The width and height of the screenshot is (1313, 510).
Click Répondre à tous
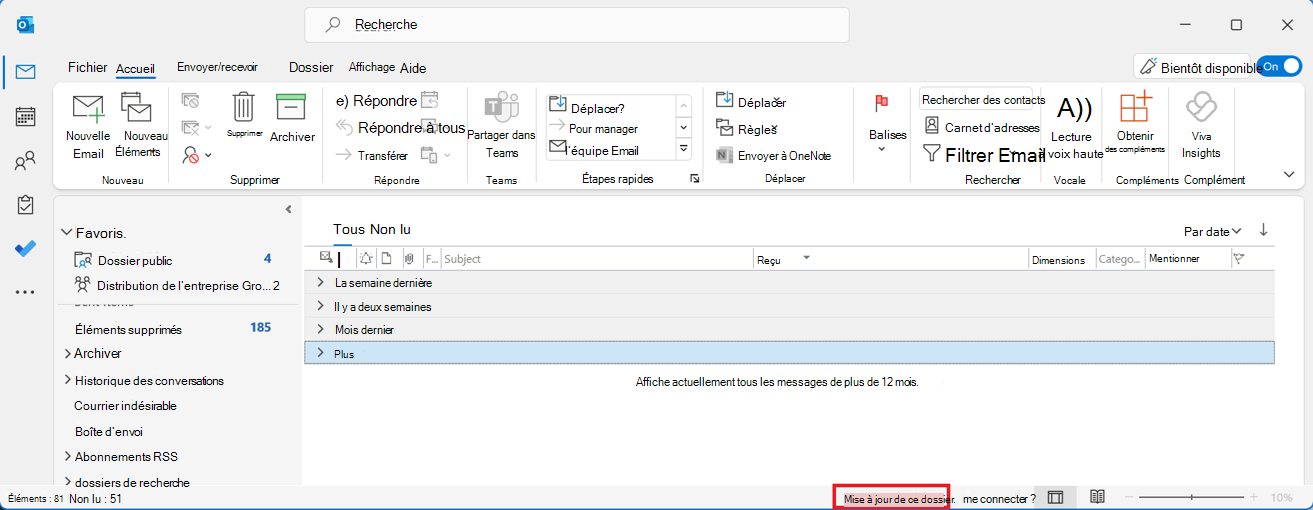point(400,127)
